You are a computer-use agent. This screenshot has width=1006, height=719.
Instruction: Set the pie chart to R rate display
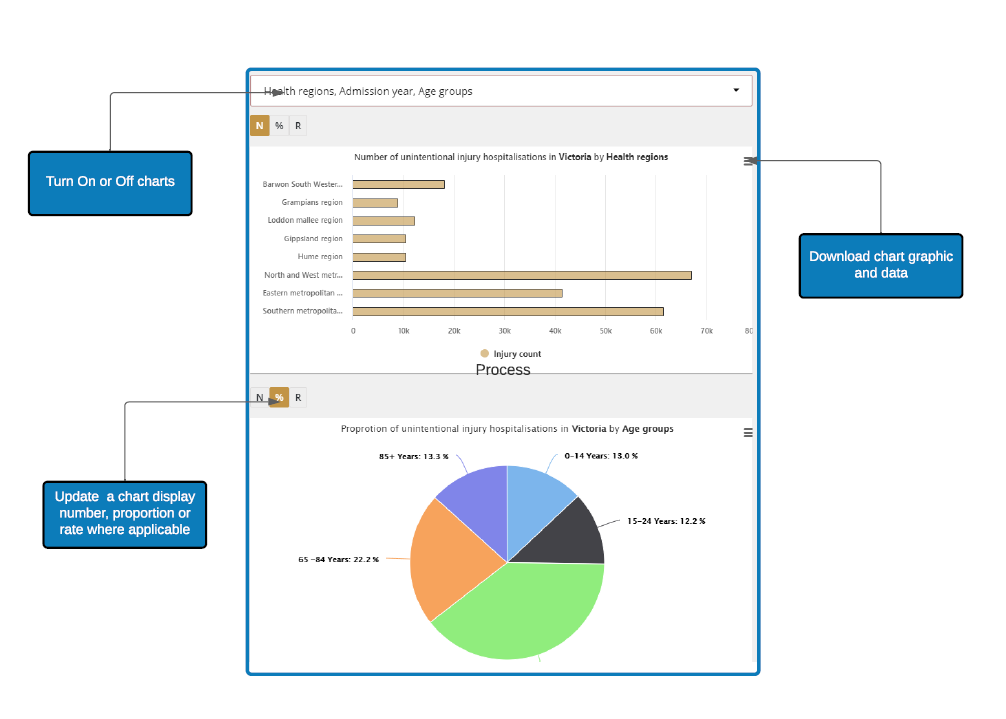[x=298, y=398]
